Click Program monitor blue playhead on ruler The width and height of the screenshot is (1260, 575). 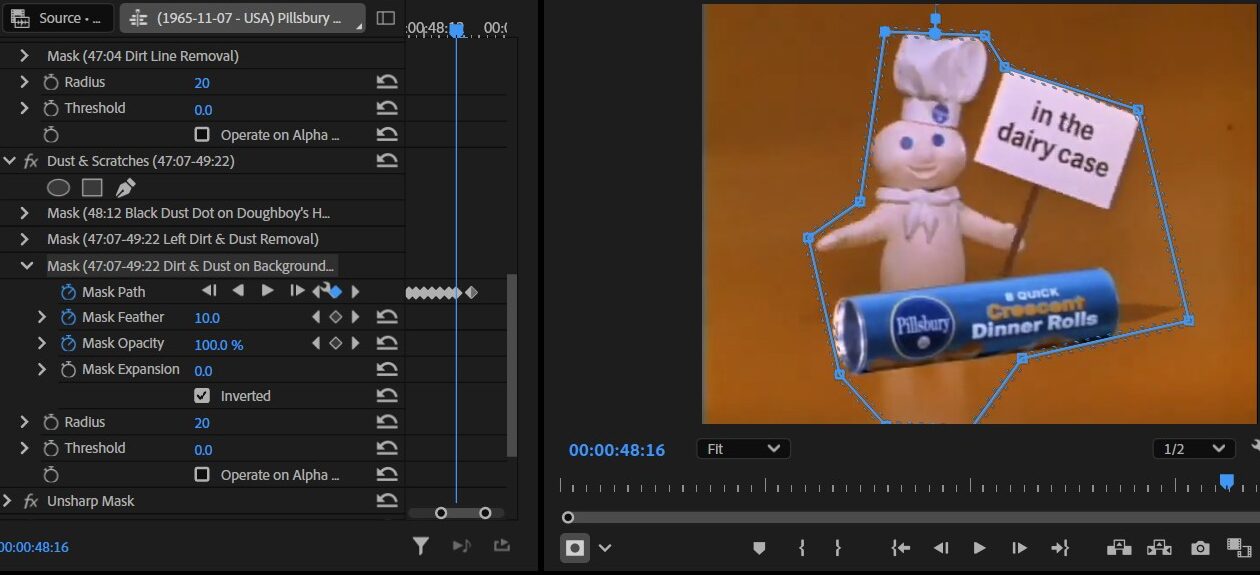(x=1227, y=482)
